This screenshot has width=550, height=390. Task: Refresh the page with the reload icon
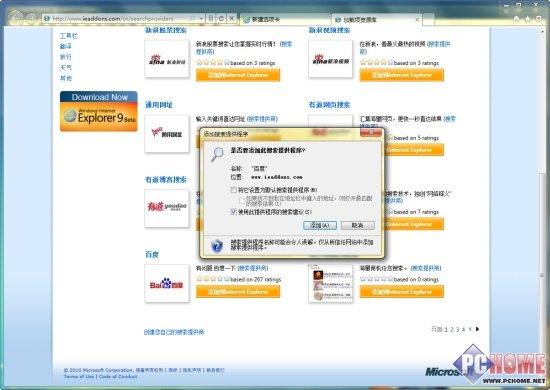[x=221, y=18]
